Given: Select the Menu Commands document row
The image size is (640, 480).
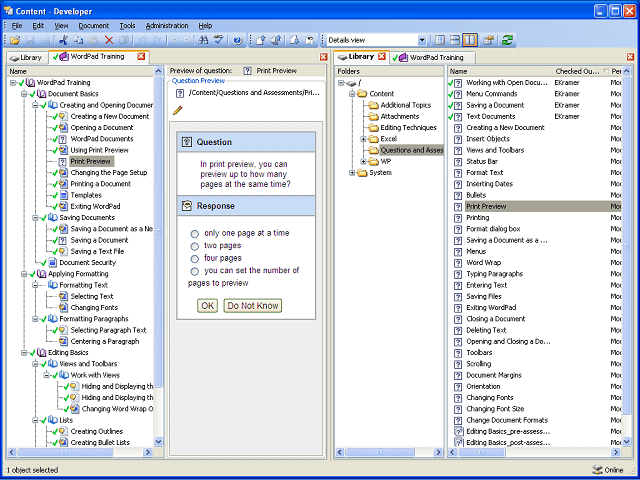Looking at the screenshot, I should pyautogui.click(x=534, y=94).
